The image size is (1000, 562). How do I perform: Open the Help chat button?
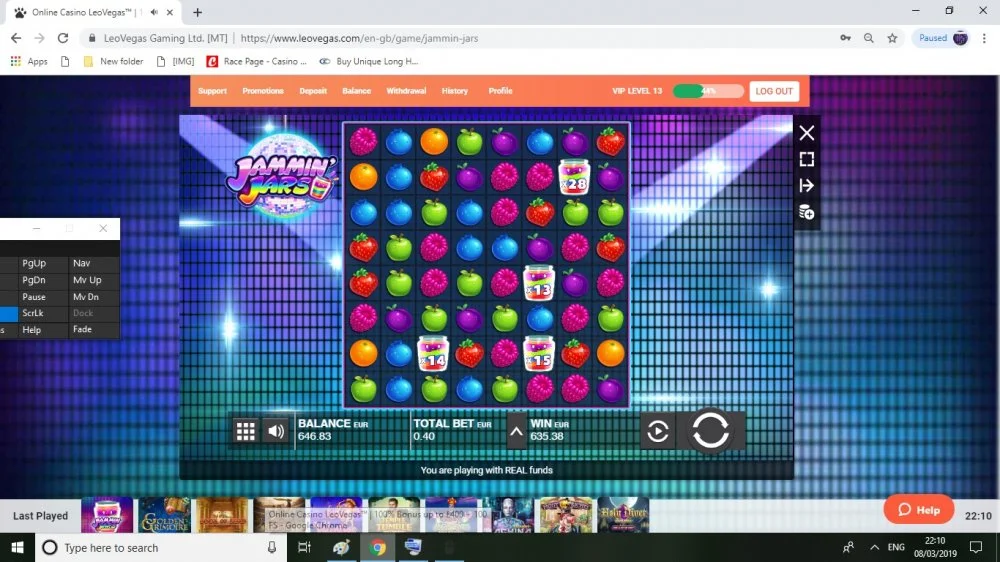(x=919, y=510)
